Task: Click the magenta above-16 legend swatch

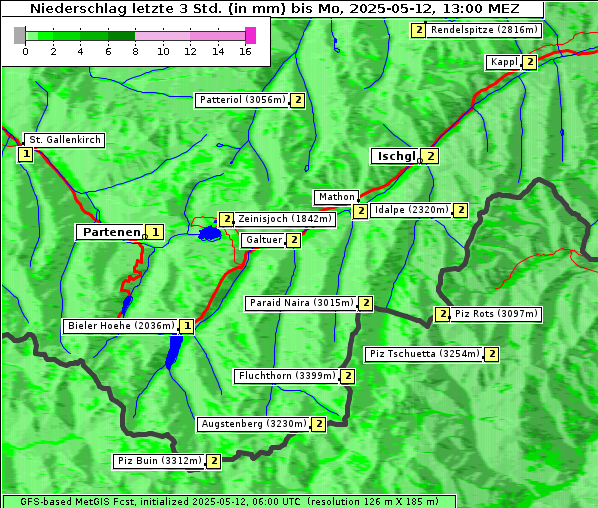Action: coord(251,35)
